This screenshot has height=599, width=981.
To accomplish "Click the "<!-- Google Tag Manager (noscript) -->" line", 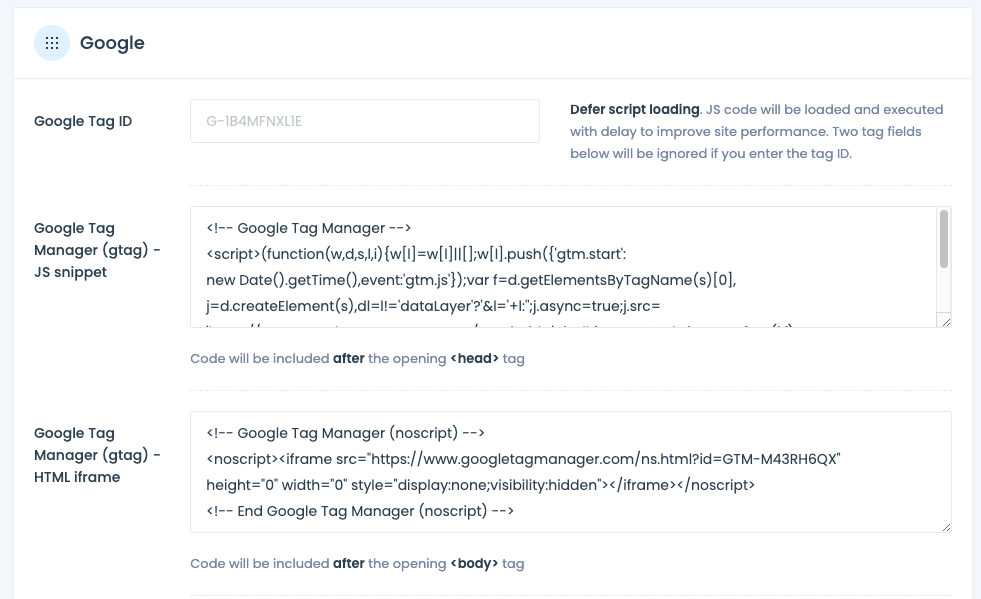I will point(345,433).
